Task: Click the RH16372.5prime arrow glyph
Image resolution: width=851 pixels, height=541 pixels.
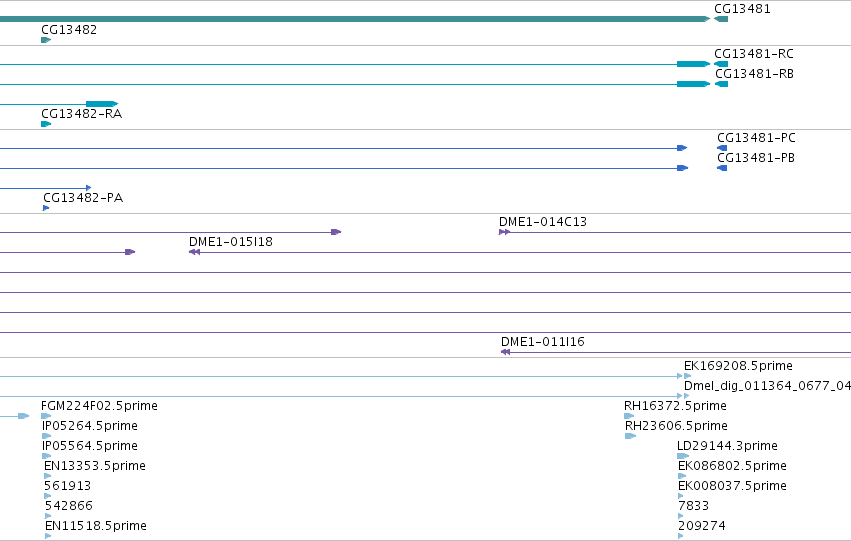Action: point(629,416)
